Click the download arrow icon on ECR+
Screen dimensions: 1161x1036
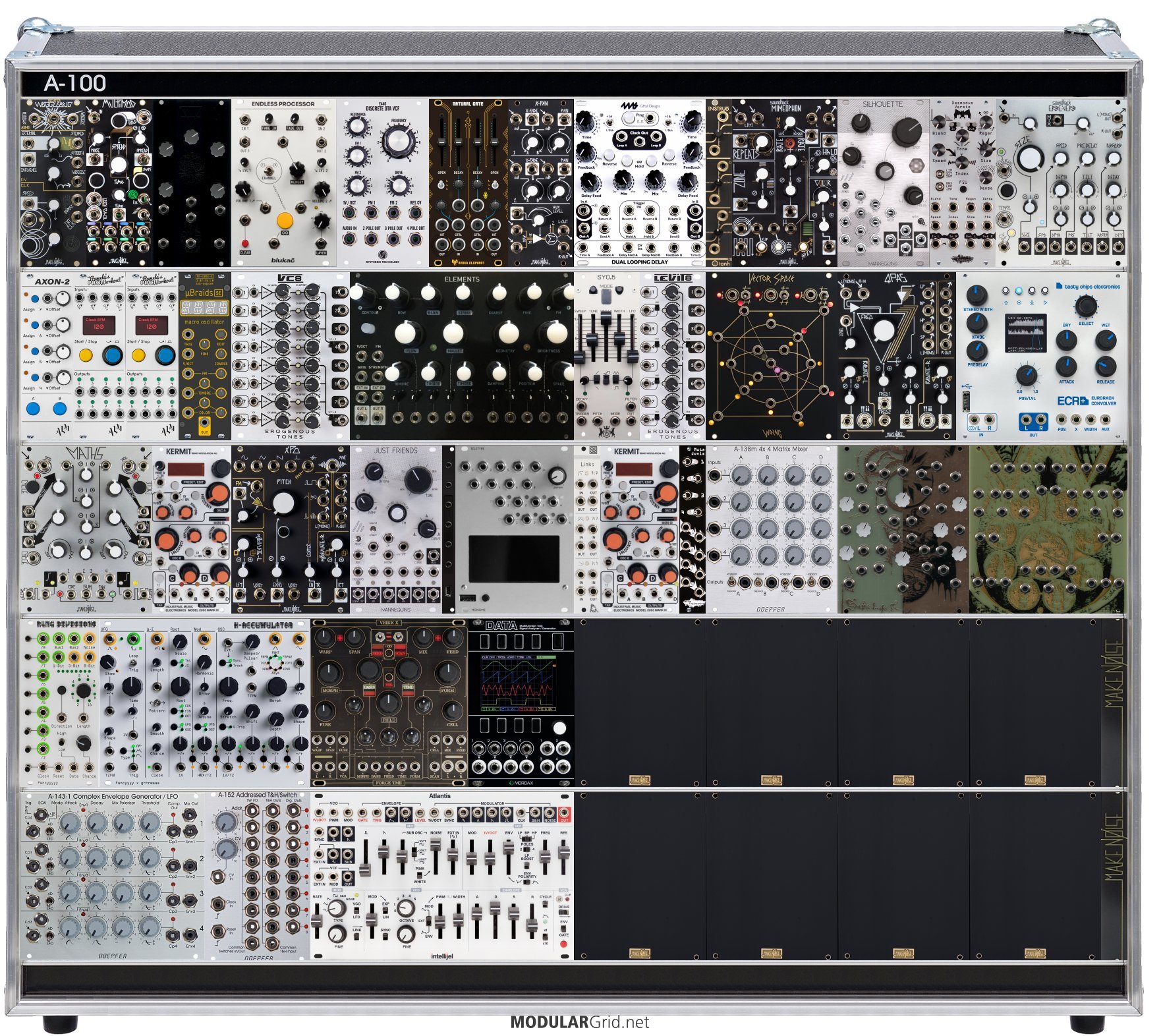pyautogui.click(x=1033, y=302)
